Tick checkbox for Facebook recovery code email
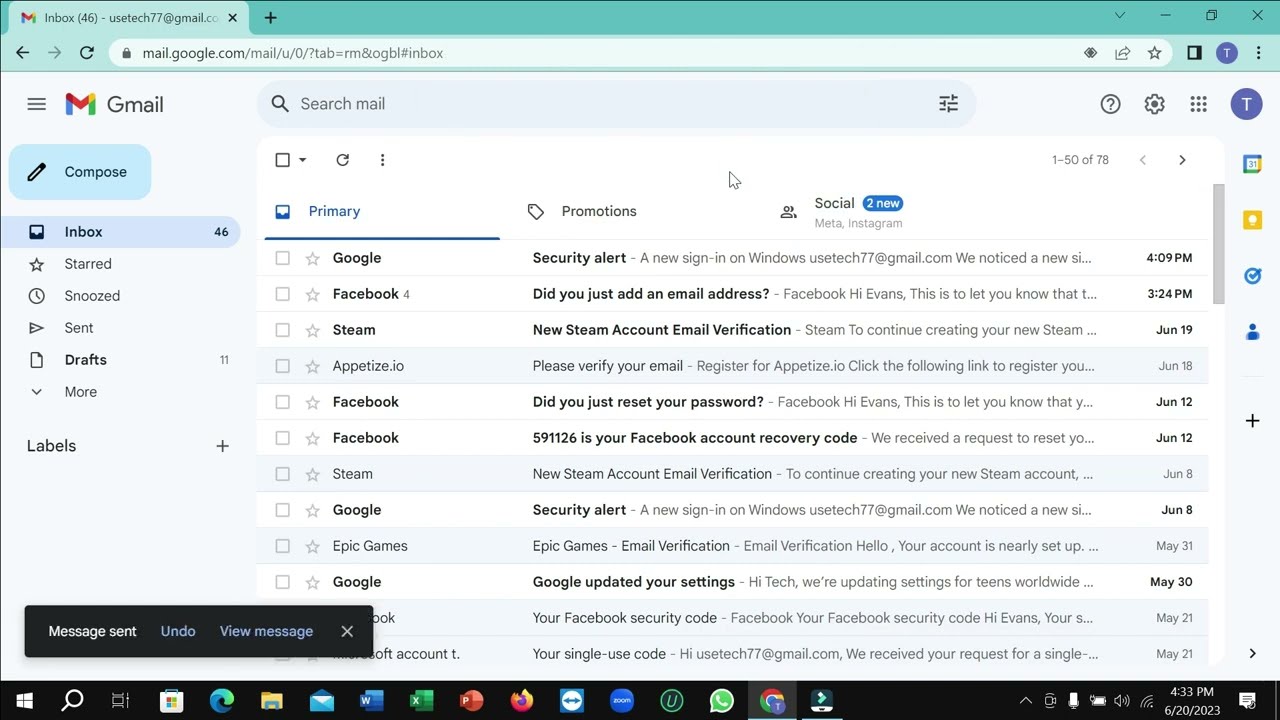The height and width of the screenshot is (720, 1280). click(x=282, y=438)
